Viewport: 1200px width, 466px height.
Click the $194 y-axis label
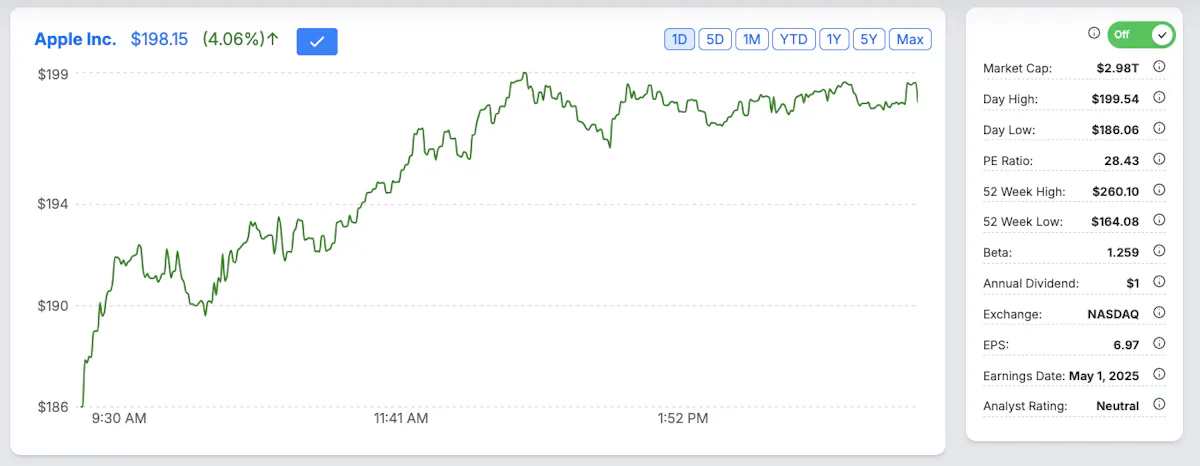[x=54, y=204]
